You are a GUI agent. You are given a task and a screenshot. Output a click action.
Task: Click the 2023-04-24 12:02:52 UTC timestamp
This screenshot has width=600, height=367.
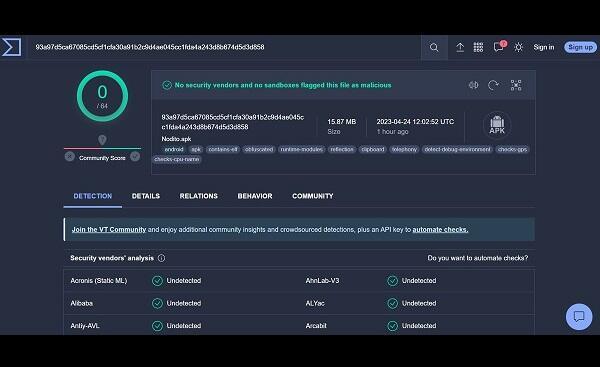[x=415, y=122]
